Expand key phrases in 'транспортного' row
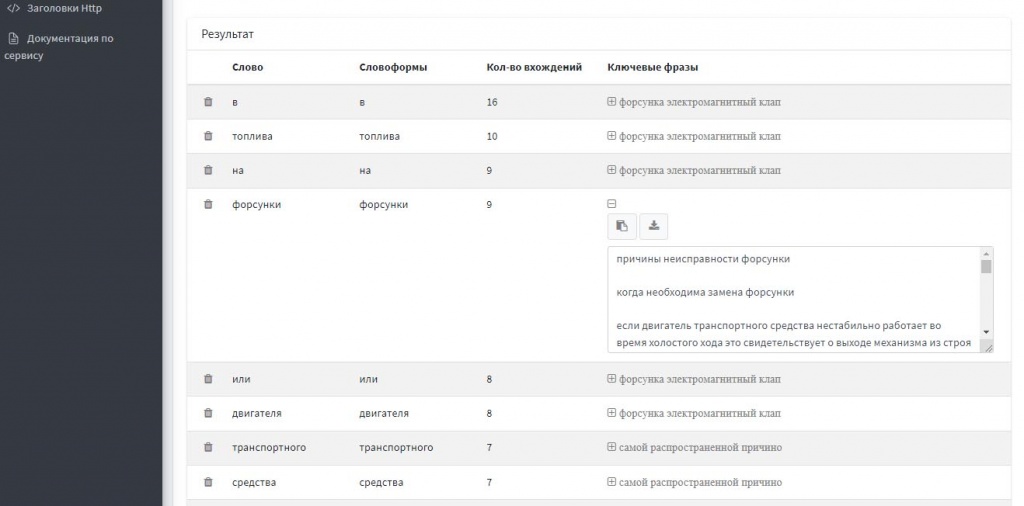The width and height of the screenshot is (1024, 506). pyautogui.click(x=612, y=447)
